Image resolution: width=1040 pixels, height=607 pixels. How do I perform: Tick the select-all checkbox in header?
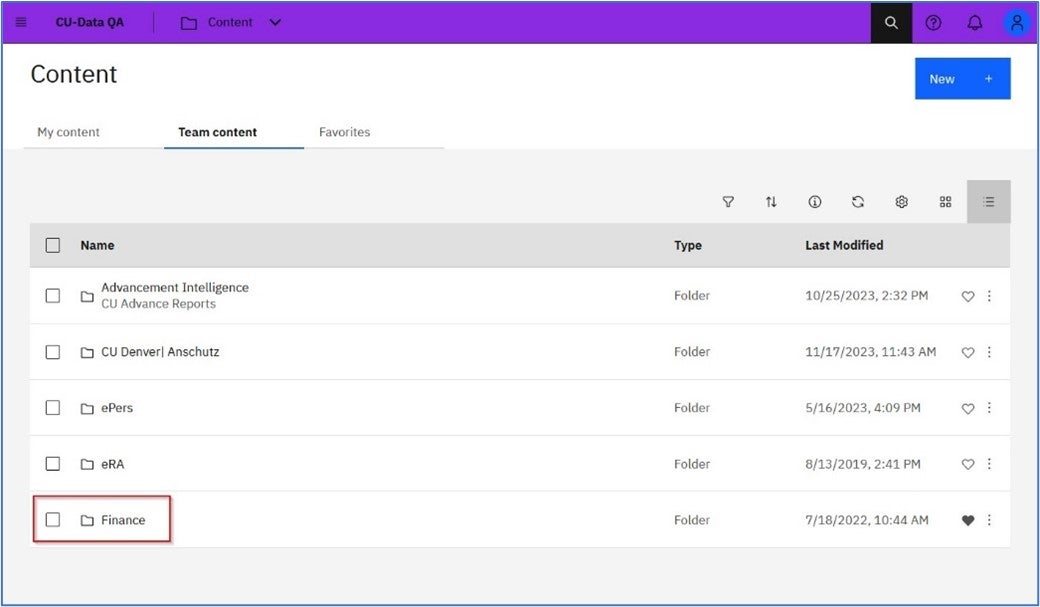click(x=52, y=245)
